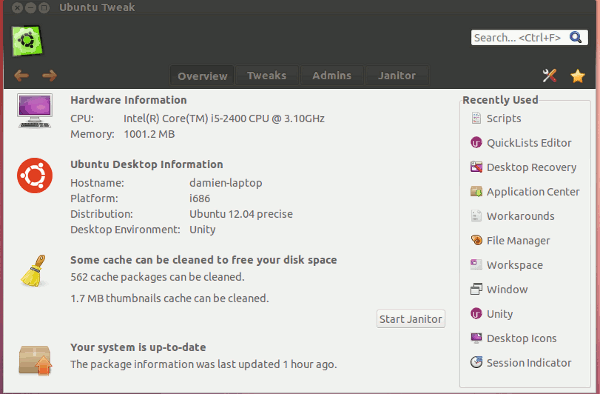Click the Desktop Icons icon

(476, 338)
